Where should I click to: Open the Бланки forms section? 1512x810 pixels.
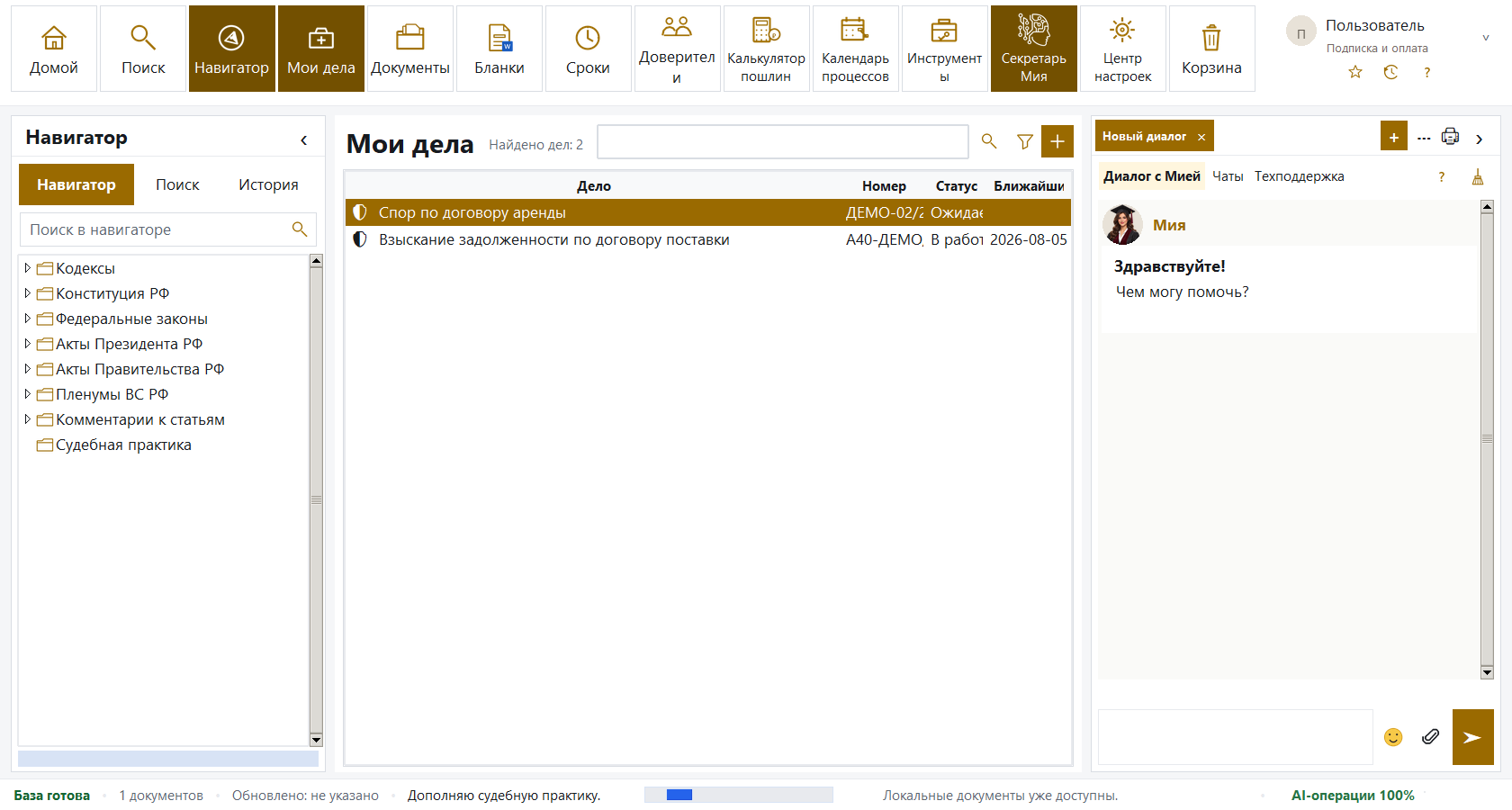[499, 49]
